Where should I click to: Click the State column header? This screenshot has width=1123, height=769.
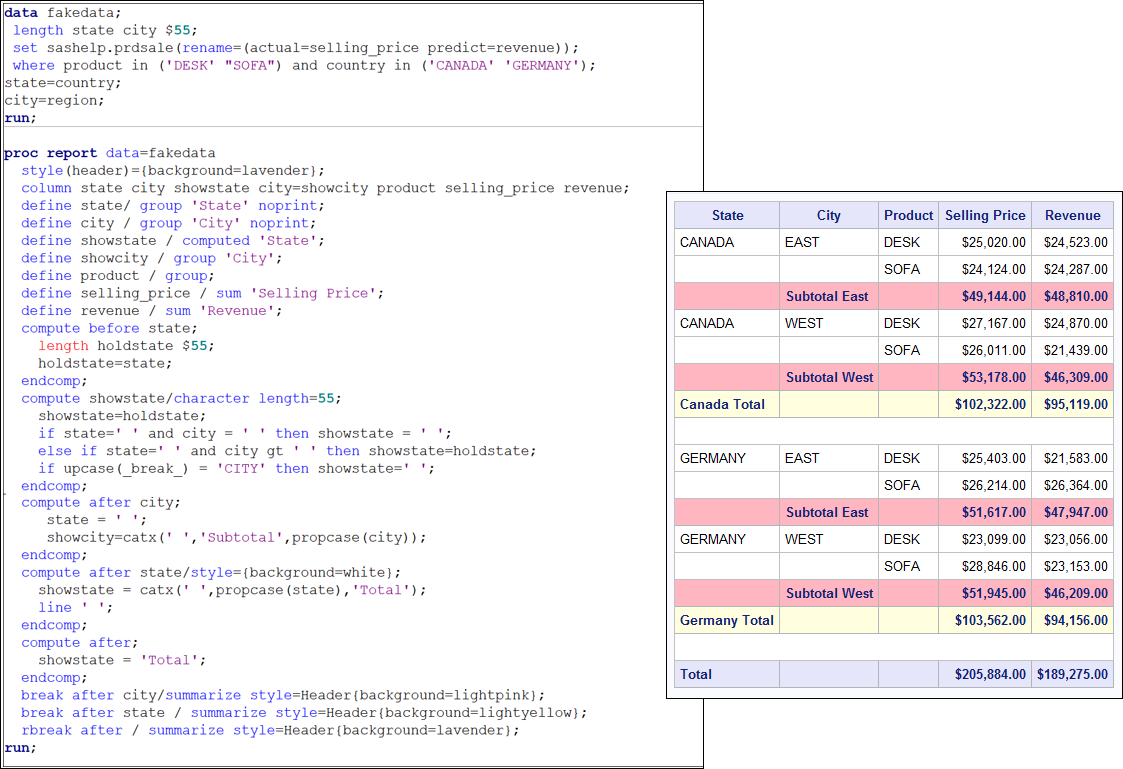(727, 215)
